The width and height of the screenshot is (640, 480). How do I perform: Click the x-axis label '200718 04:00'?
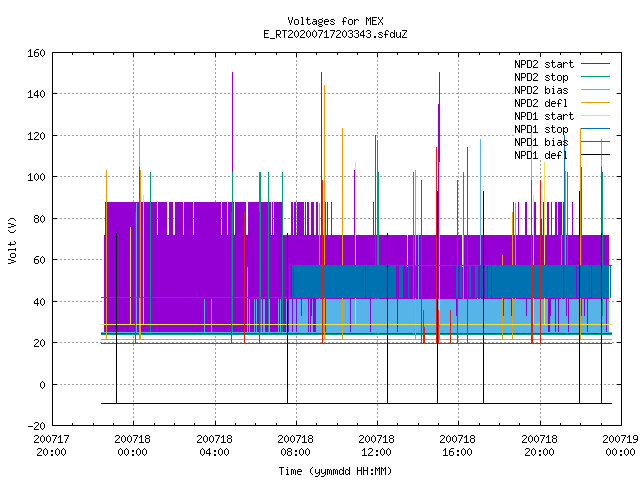[214, 446]
